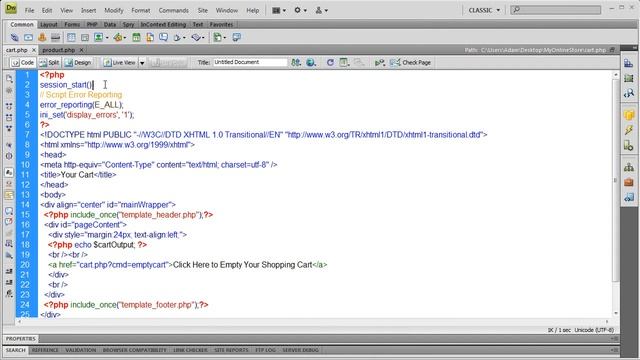Expand the PROPERTIES panel
The image size is (640, 360).
pos(20,339)
